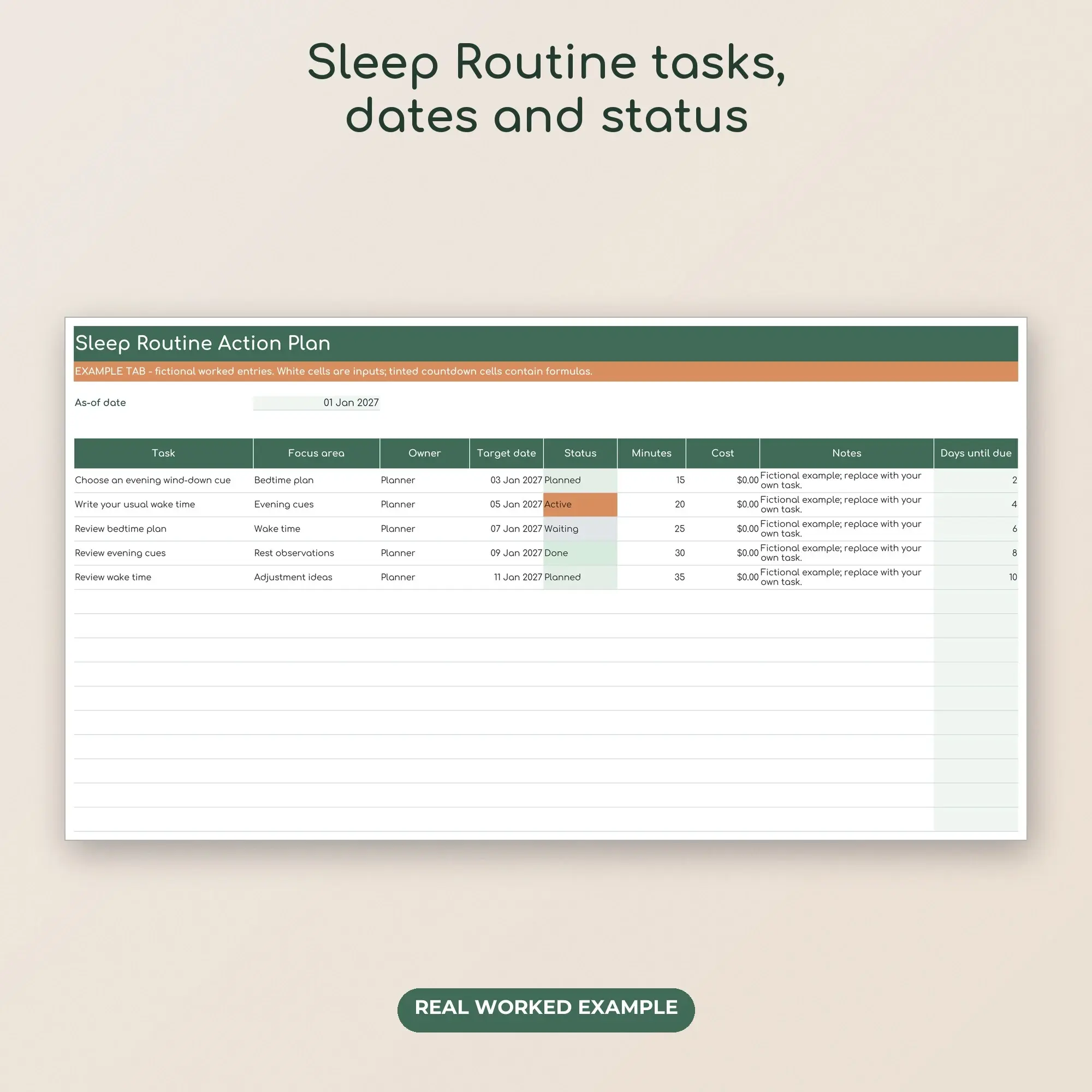Click the 07 Jan 2027 target date
This screenshot has height=1092, width=1092.
[507, 529]
